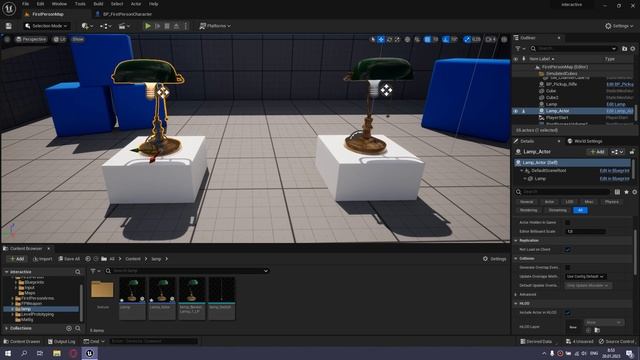The height and width of the screenshot is (360, 640).
Task: Toggle visibility of Lamp_Actor in Outliner
Action: tap(516, 111)
